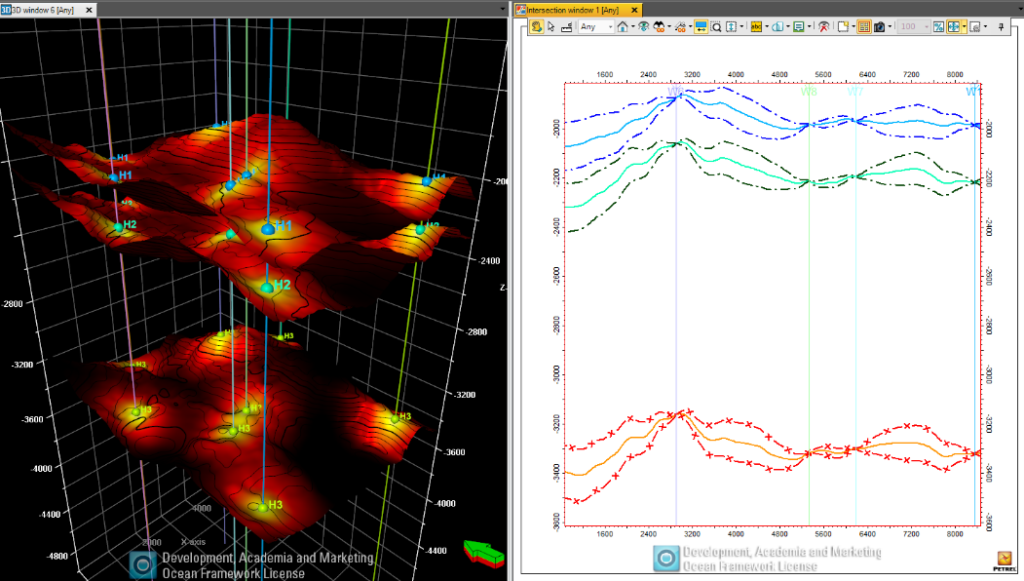Select the hand pan tool in intersection toolbar
The image size is (1024, 581).
click(x=536, y=27)
